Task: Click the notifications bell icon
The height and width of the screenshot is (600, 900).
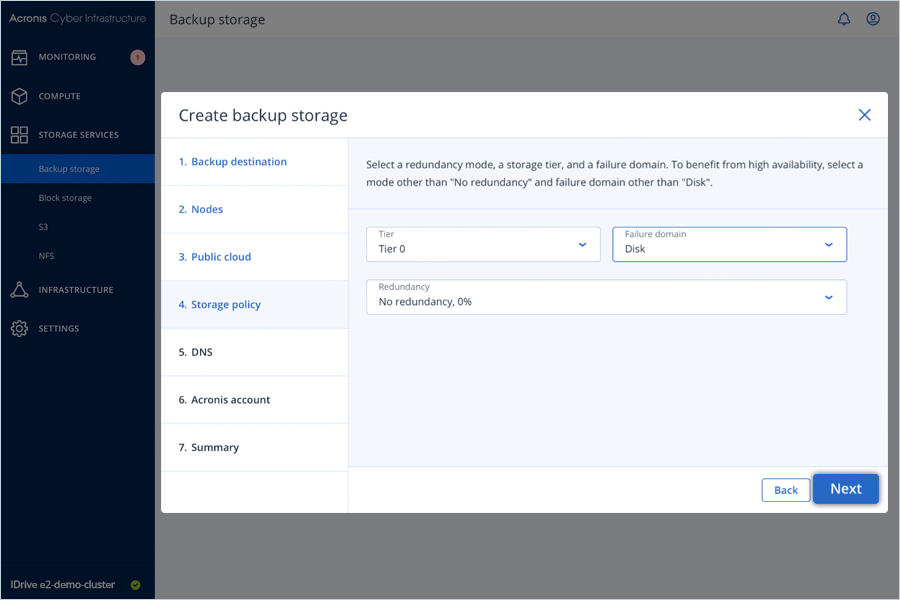Action: click(x=844, y=19)
